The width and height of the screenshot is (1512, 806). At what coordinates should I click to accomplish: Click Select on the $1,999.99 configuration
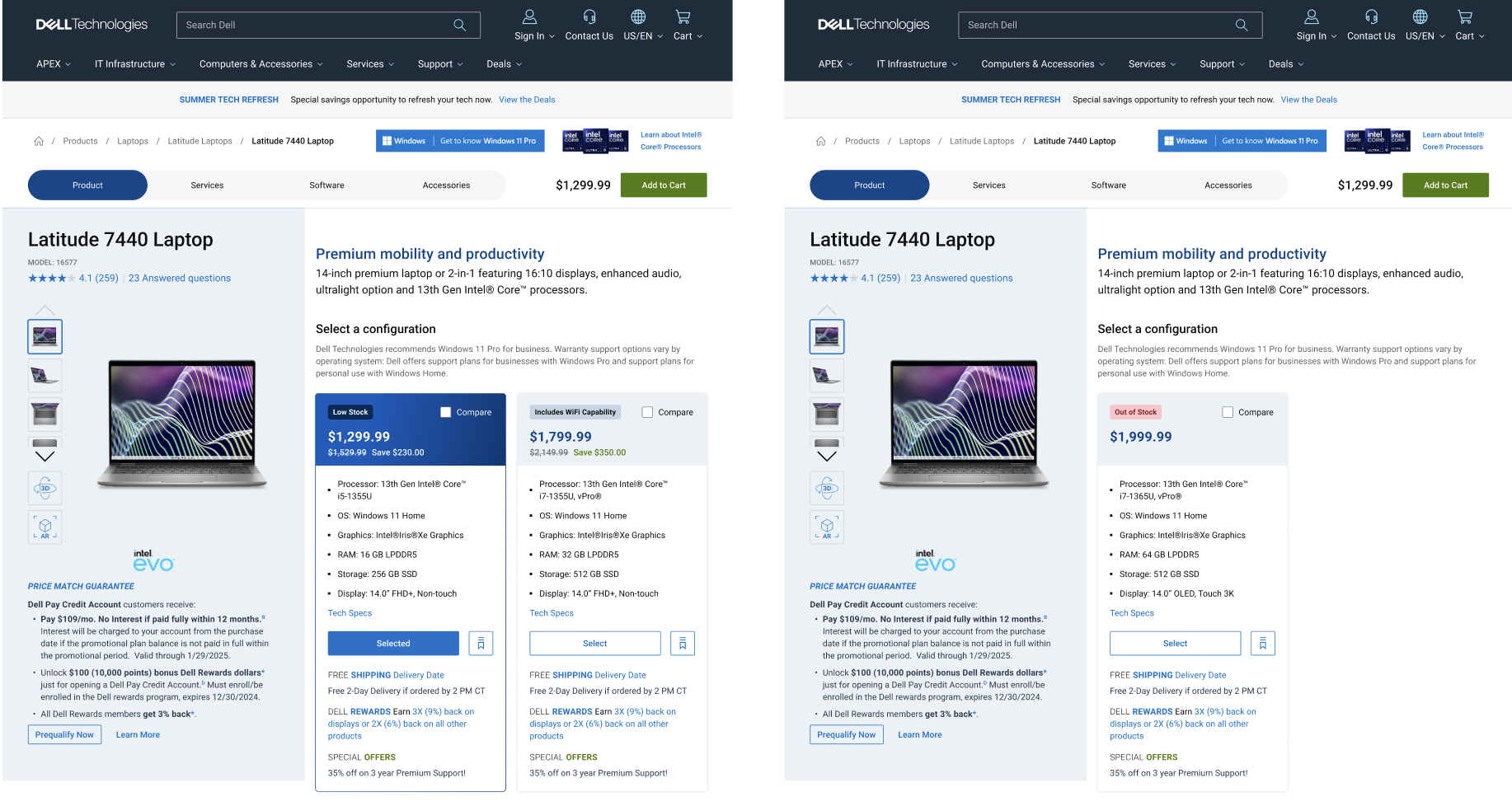point(1176,644)
